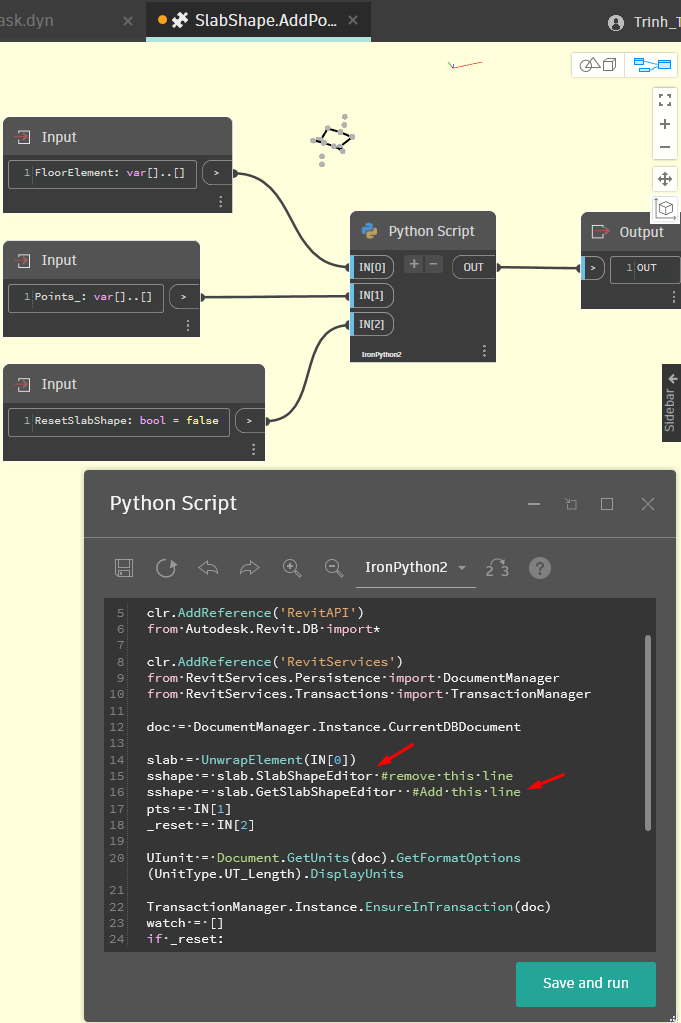Click 'watch = []' code line
Image resolution: width=681 pixels, height=1023 pixels.
pyautogui.click(x=185, y=923)
